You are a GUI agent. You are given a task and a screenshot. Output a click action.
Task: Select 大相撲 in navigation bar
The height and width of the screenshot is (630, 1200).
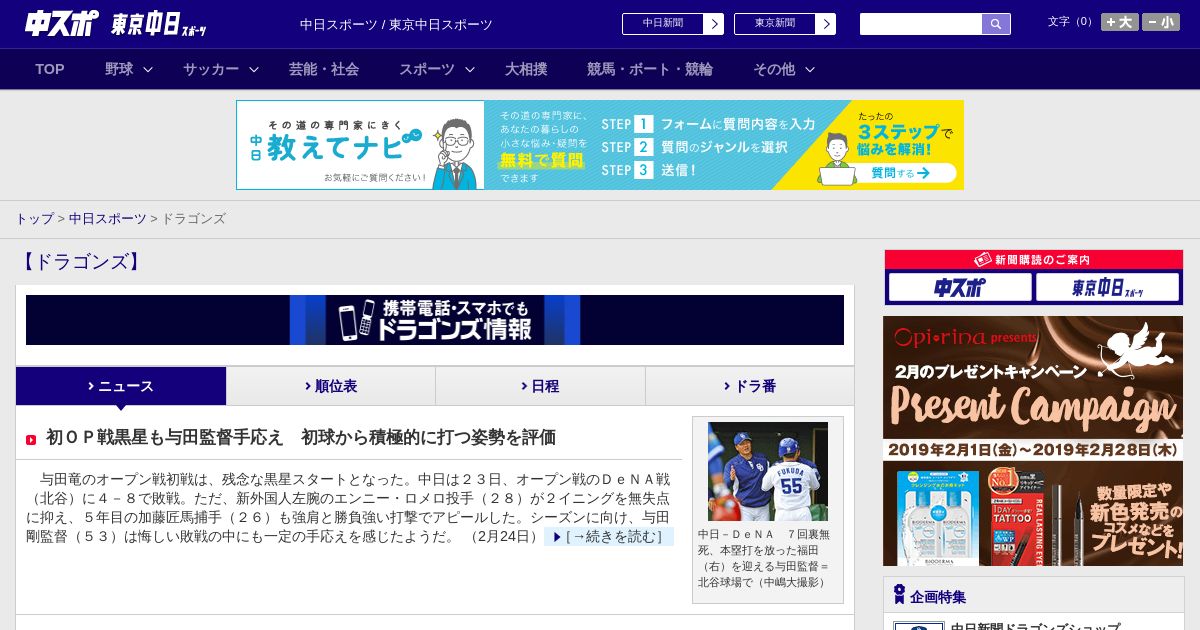pyautogui.click(x=526, y=69)
